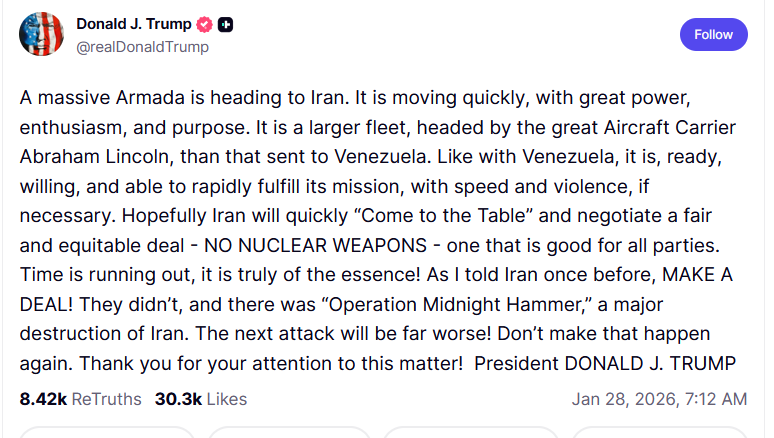Open the Jan 28, 2026 timestamp
The width and height of the screenshot is (774, 438).
click(x=659, y=399)
